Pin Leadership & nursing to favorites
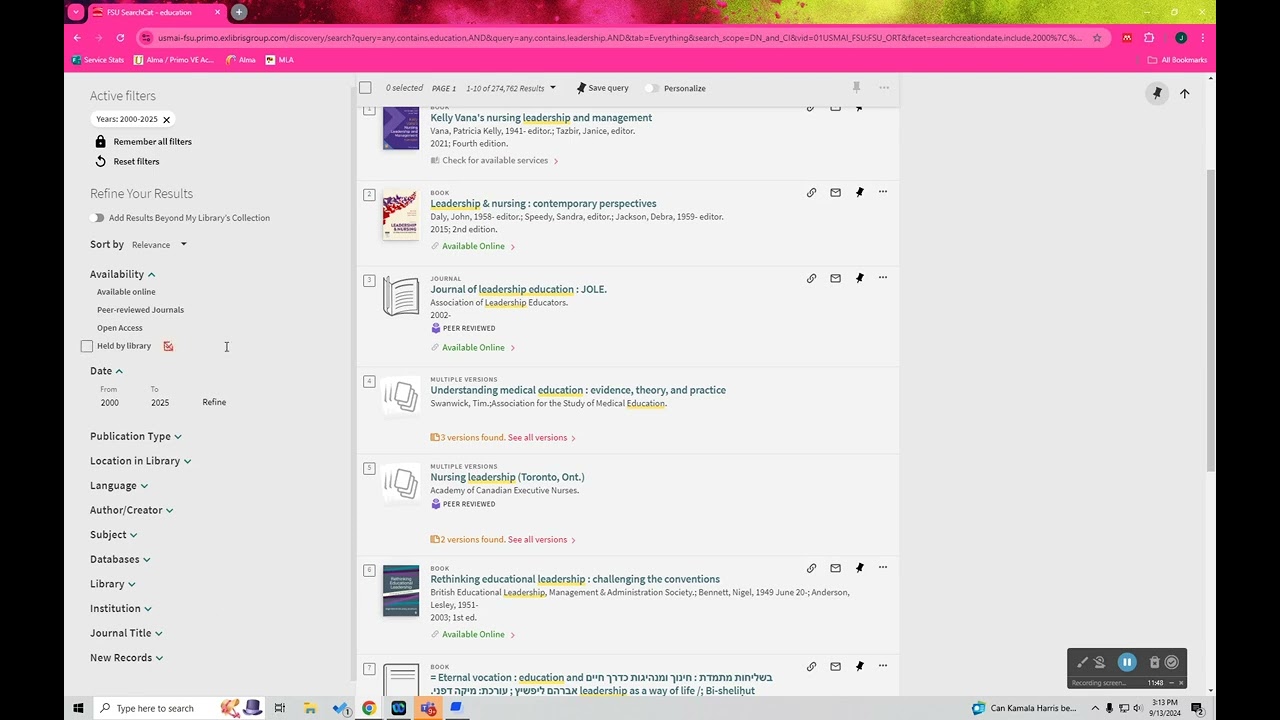 click(859, 192)
